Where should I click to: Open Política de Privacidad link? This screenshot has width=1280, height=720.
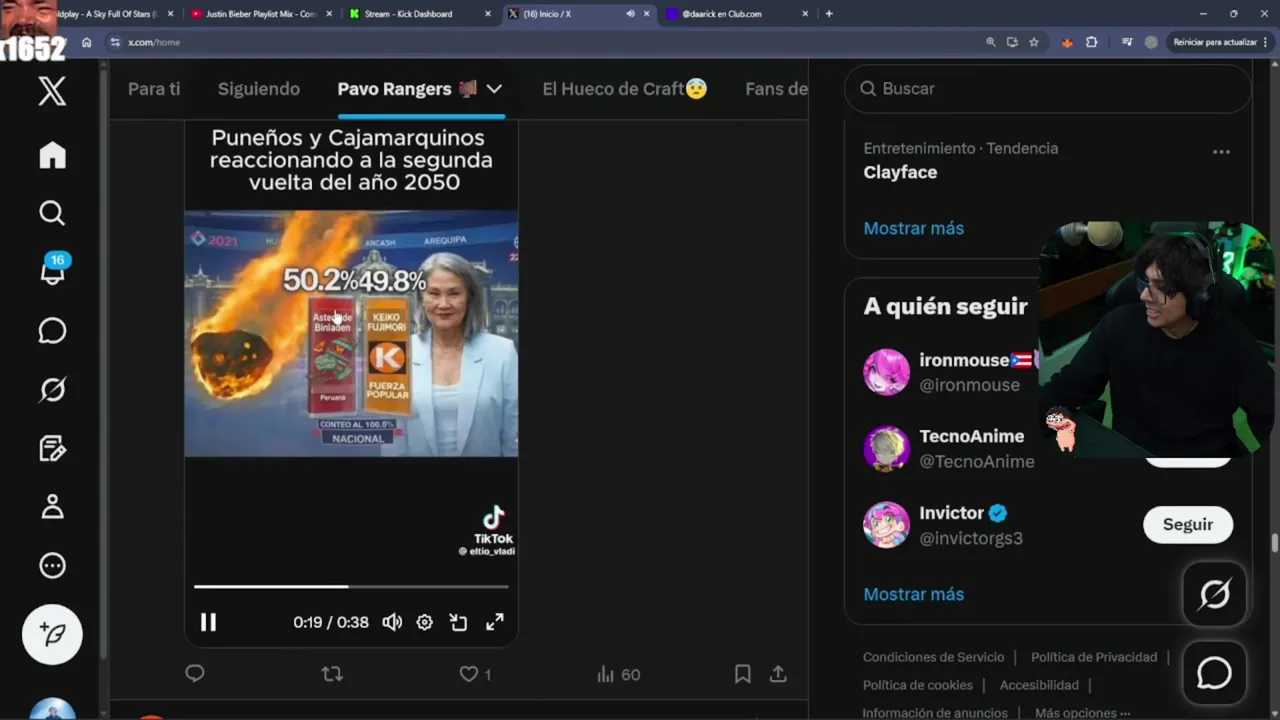click(1094, 657)
